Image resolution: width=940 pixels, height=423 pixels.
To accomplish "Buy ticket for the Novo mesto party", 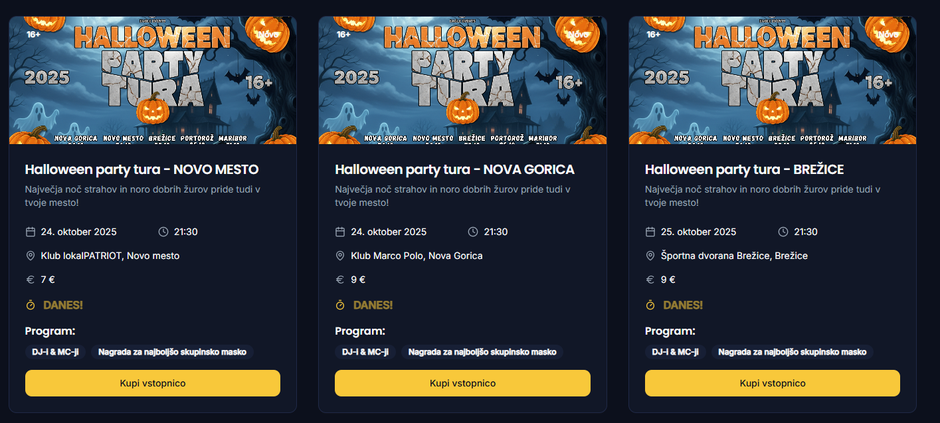I will coord(152,383).
